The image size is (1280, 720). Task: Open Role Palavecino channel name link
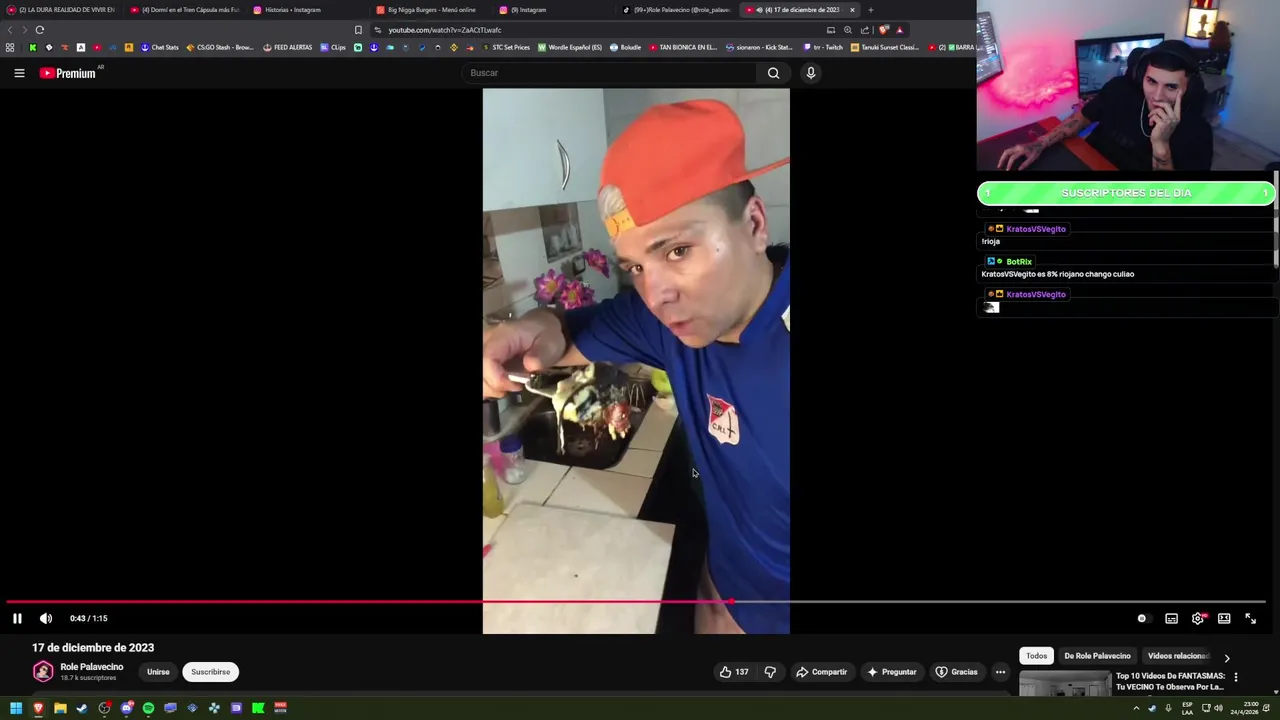pos(91,667)
